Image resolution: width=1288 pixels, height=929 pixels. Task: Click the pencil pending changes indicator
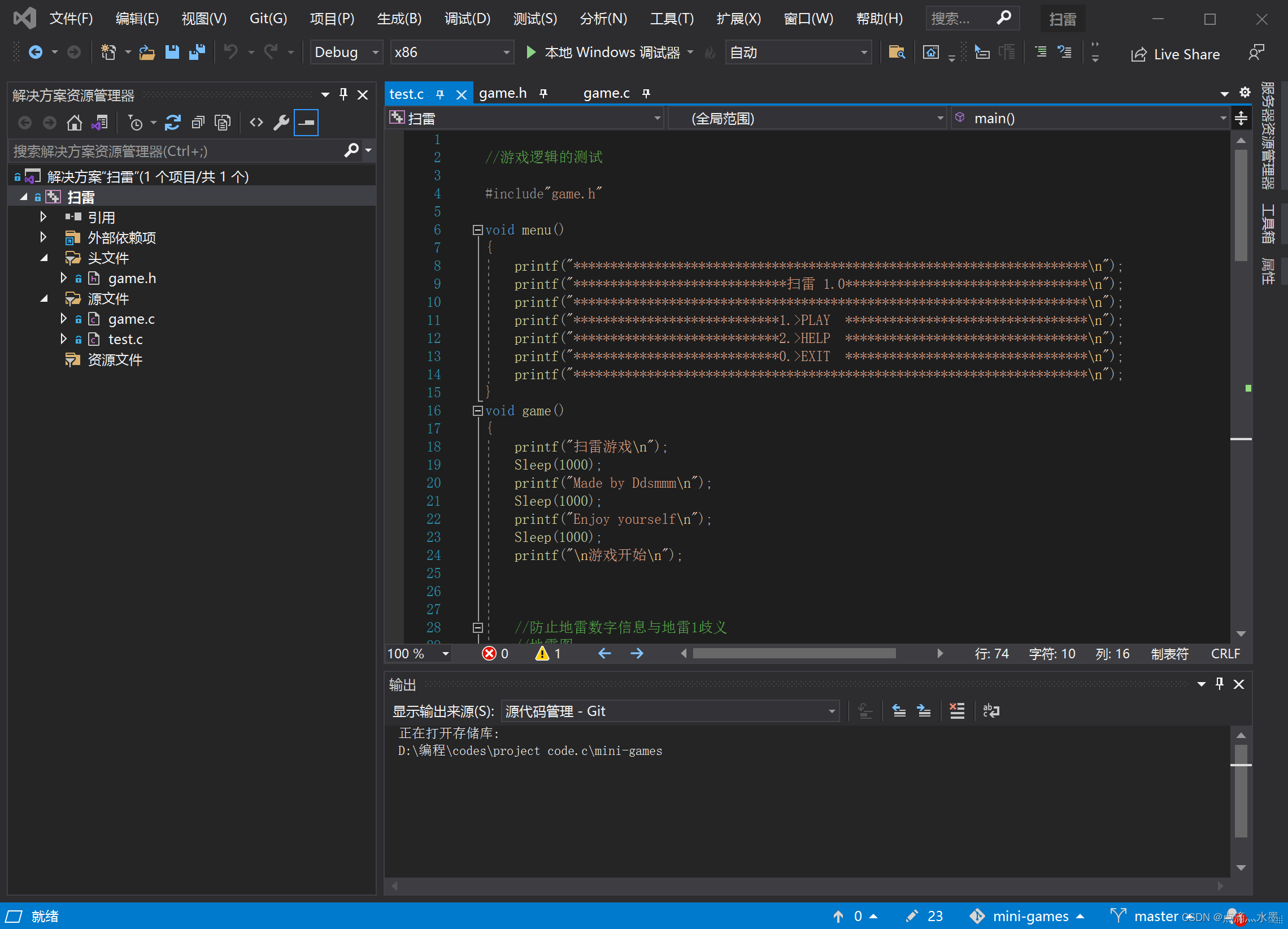click(924, 916)
